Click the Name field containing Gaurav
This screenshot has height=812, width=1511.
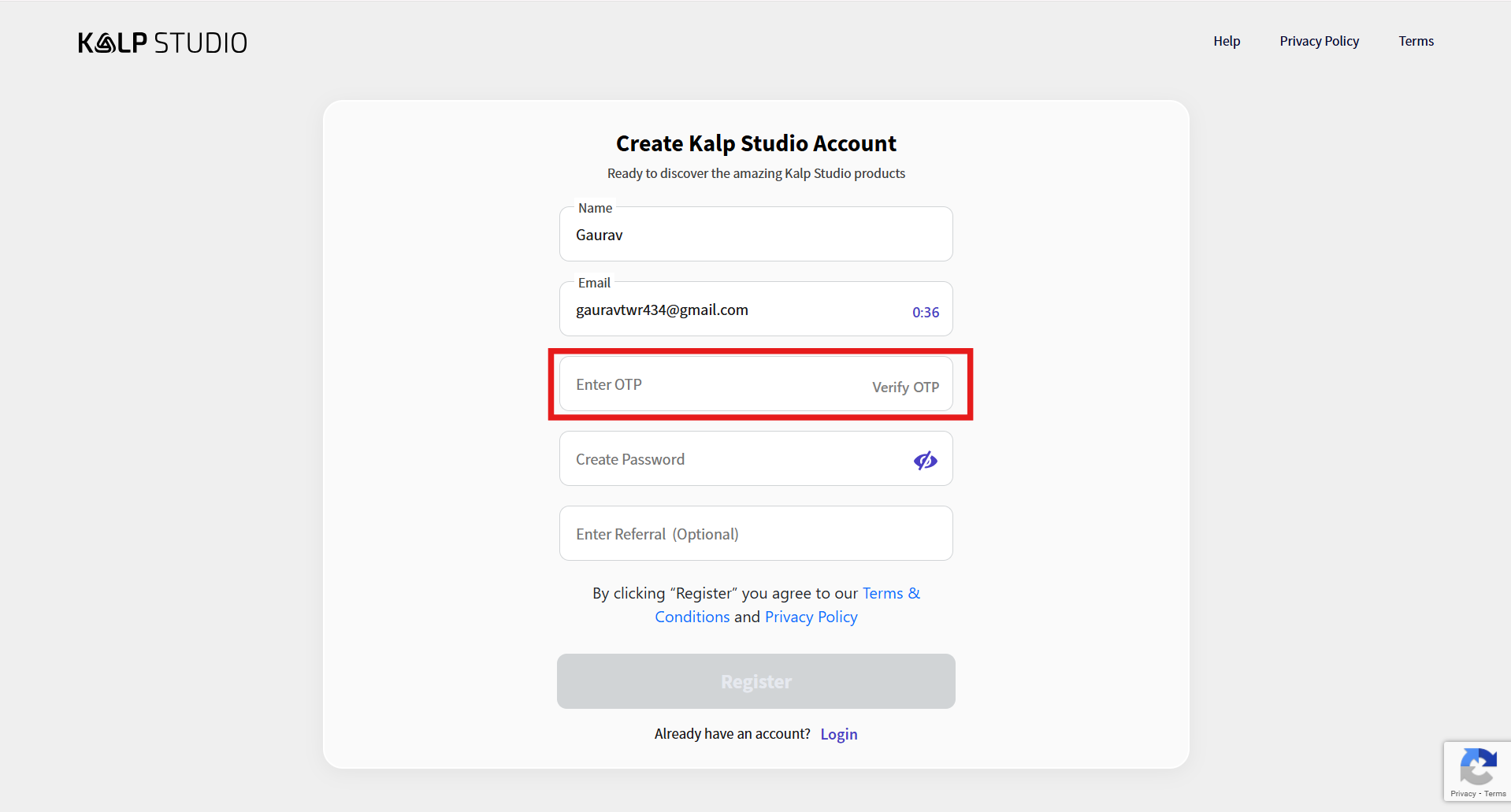tap(755, 235)
